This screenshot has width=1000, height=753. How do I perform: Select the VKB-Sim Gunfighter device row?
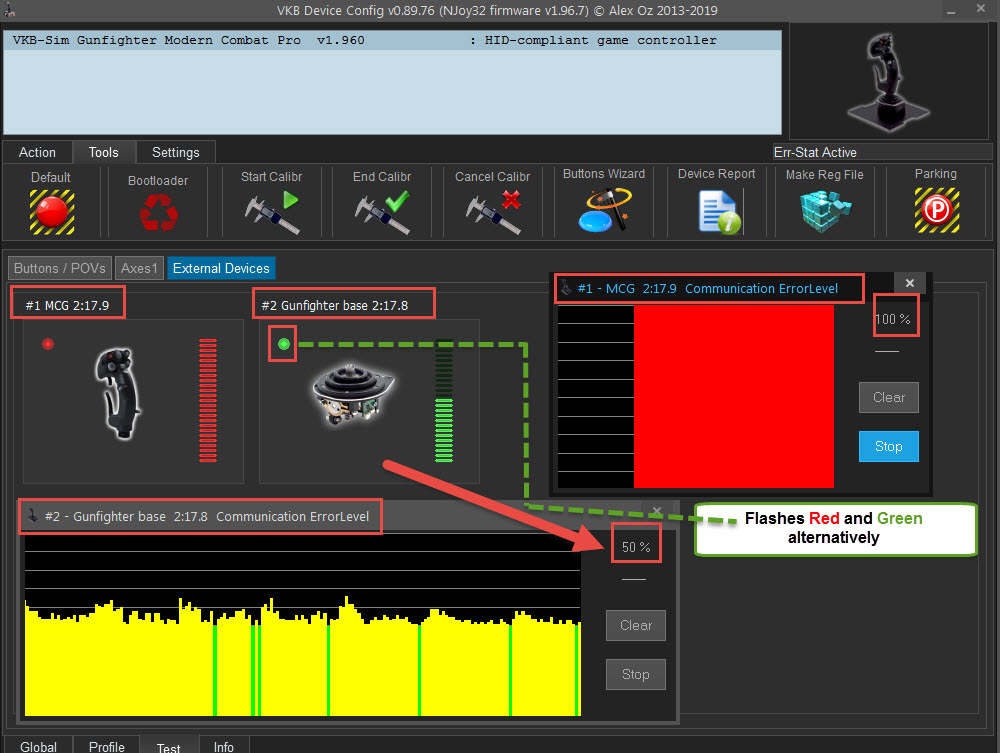(x=392, y=40)
